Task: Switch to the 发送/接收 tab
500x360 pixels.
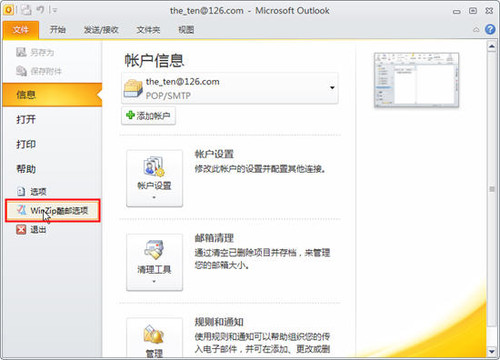Action: click(x=101, y=30)
